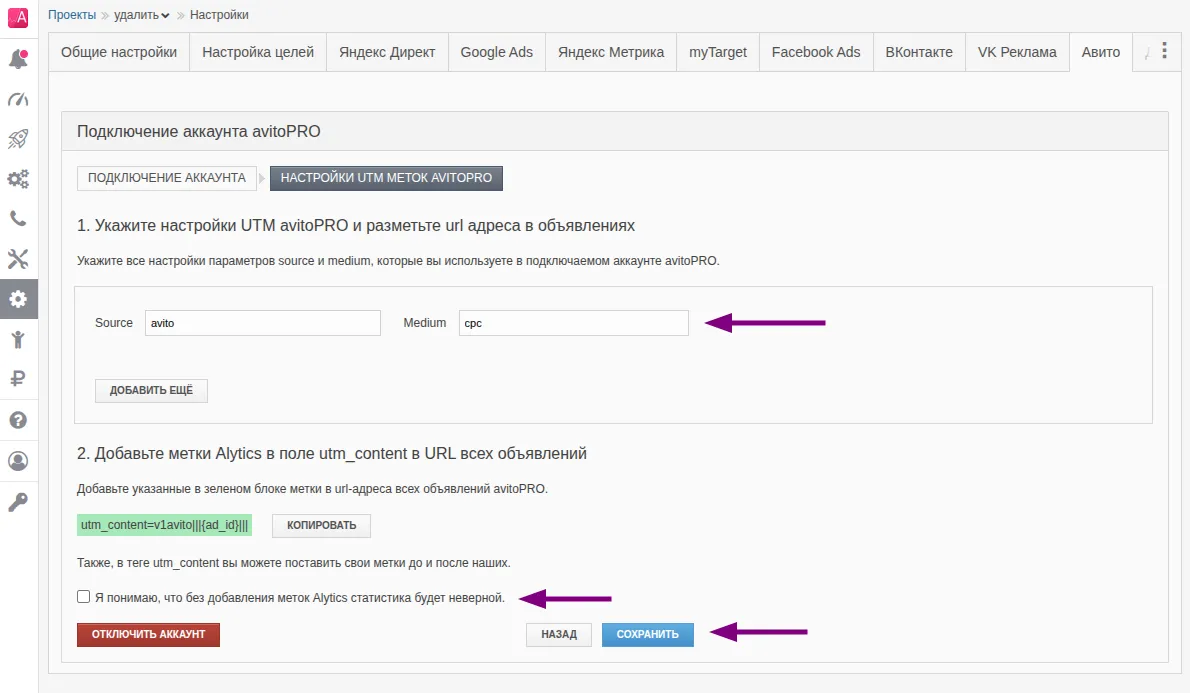The width and height of the screenshot is (1190, 693).
Task: Click the Source input field
Action: (263, 323)
